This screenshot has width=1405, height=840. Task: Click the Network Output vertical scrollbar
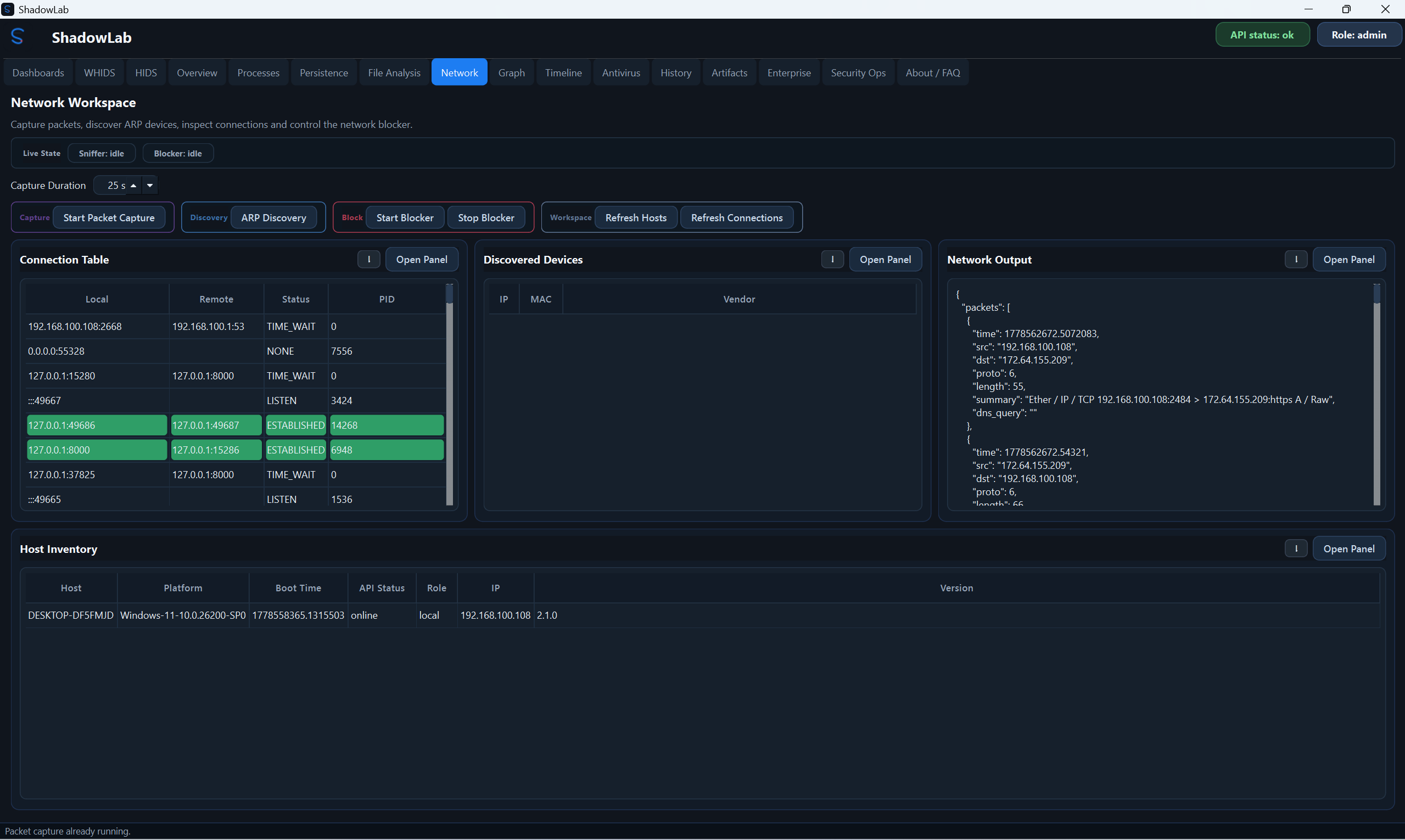(x=1377, y=395)
